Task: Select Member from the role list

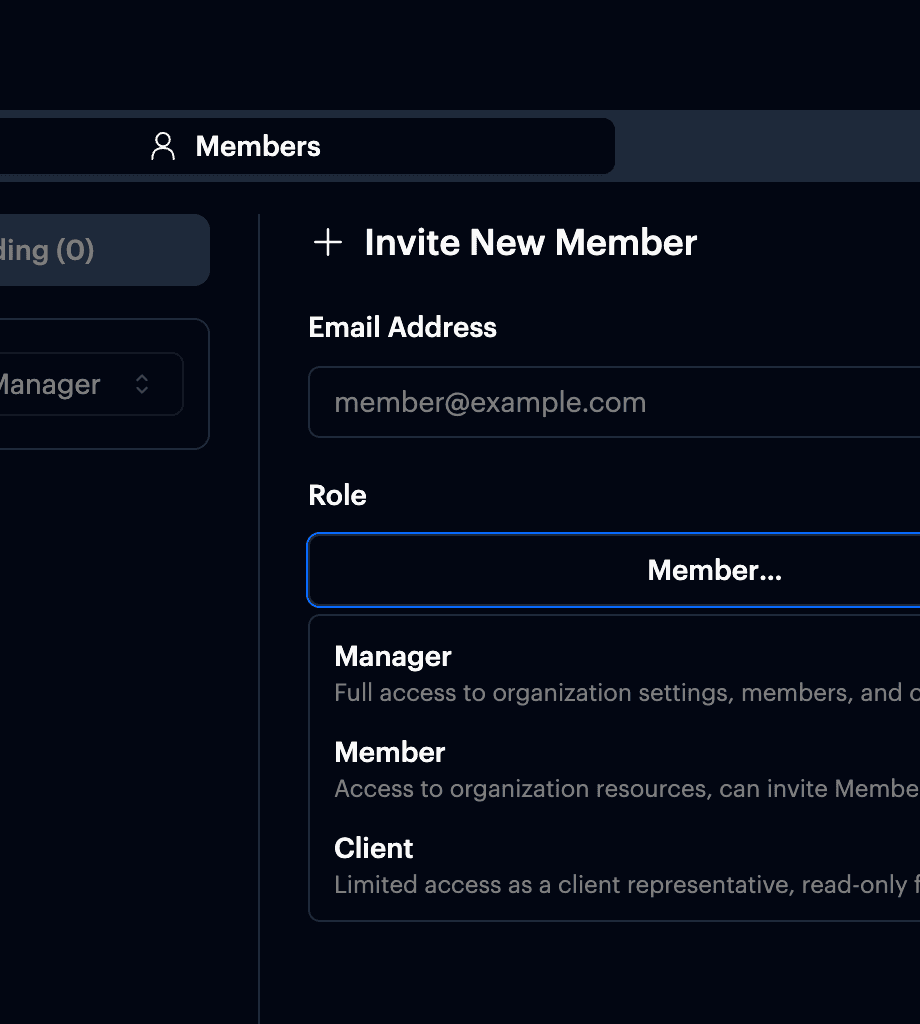Action: pos(389,752)
